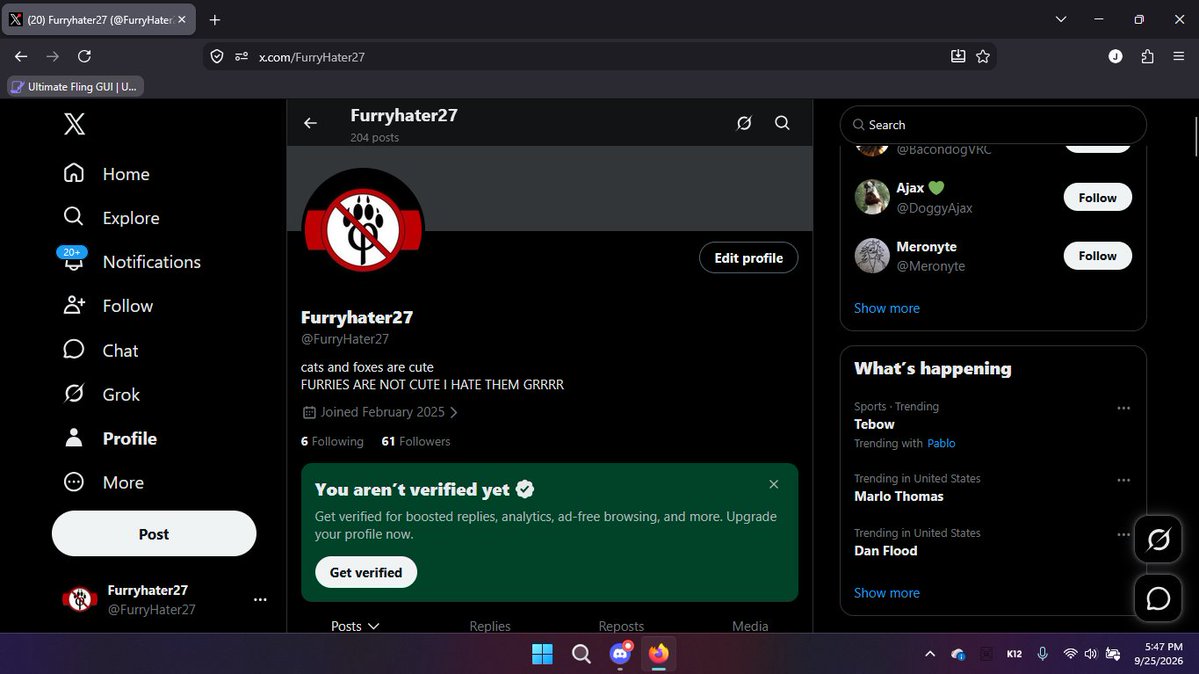
Task: Open Notifications with the 20+ badge
Action: coord(132,262)
